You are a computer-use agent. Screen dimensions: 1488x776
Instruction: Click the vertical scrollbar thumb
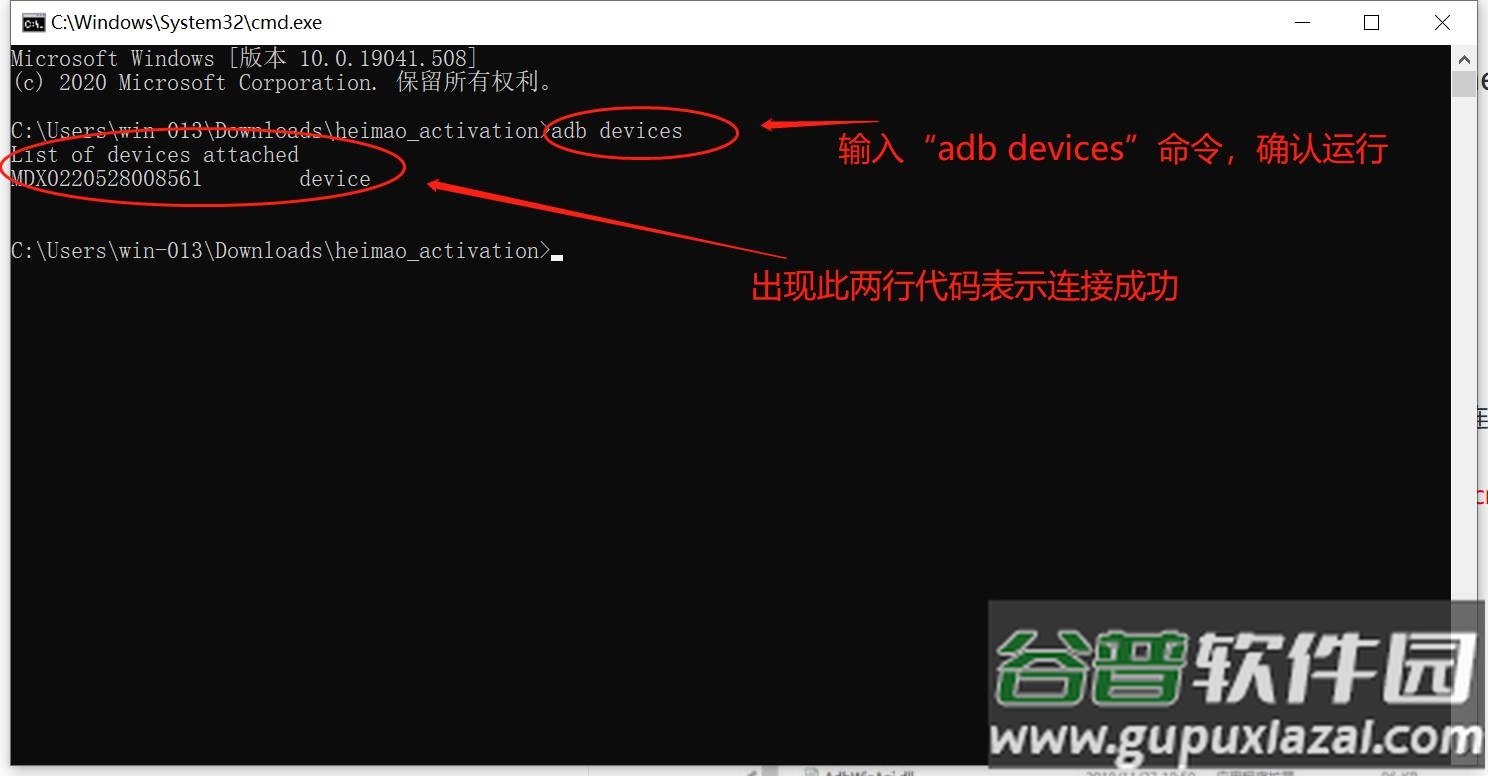(1463, 82)
